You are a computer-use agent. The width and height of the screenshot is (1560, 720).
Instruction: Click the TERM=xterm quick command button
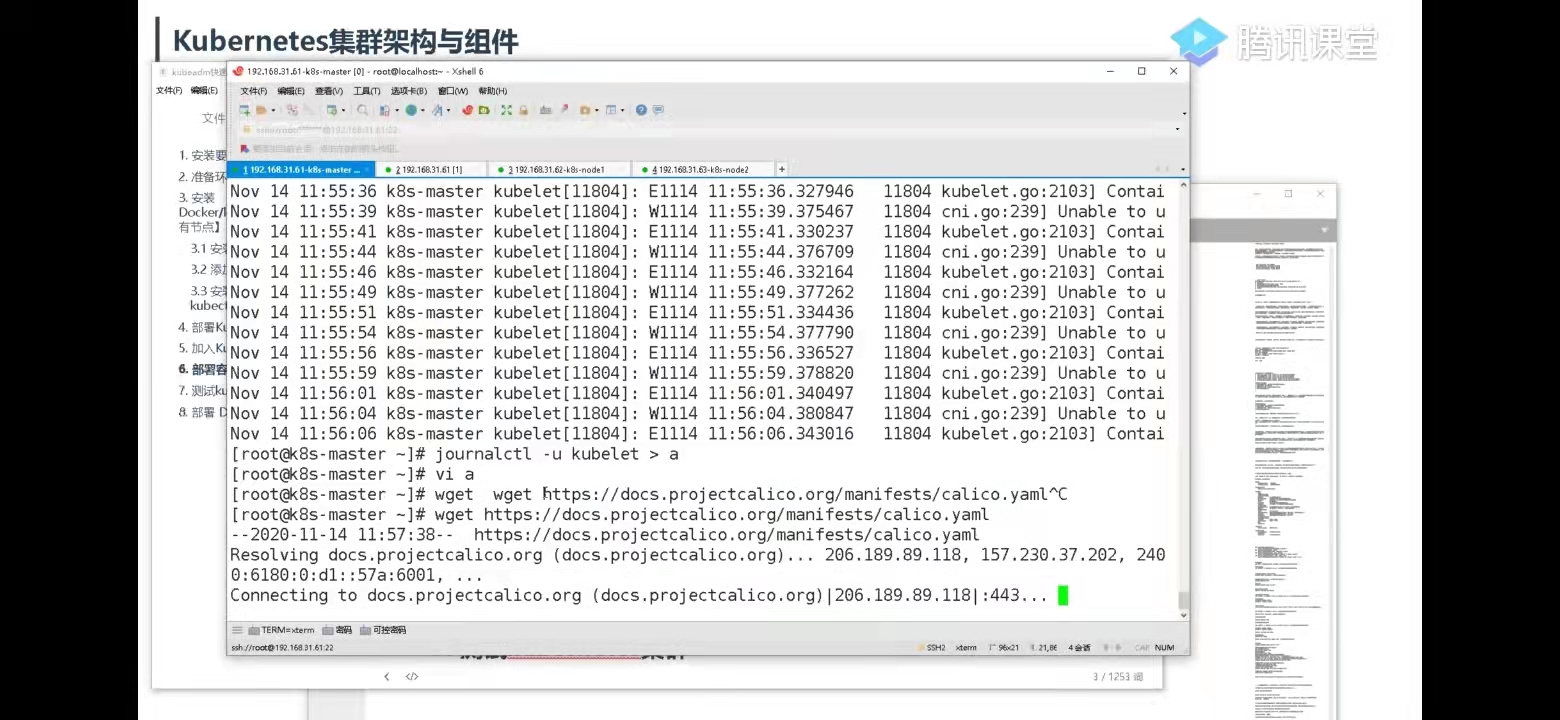[281, 630]
